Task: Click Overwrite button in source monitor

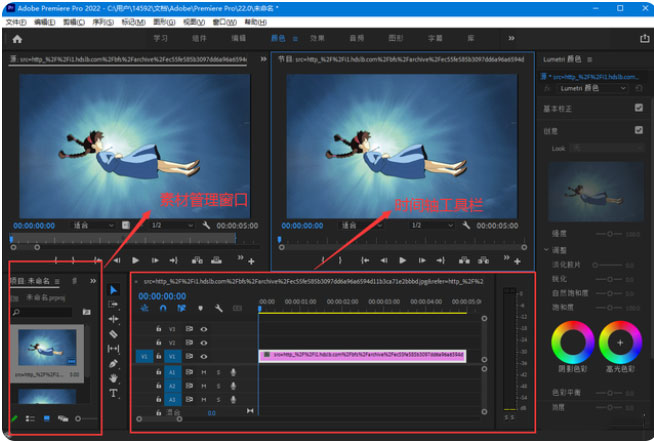Action: click(216, 260)
